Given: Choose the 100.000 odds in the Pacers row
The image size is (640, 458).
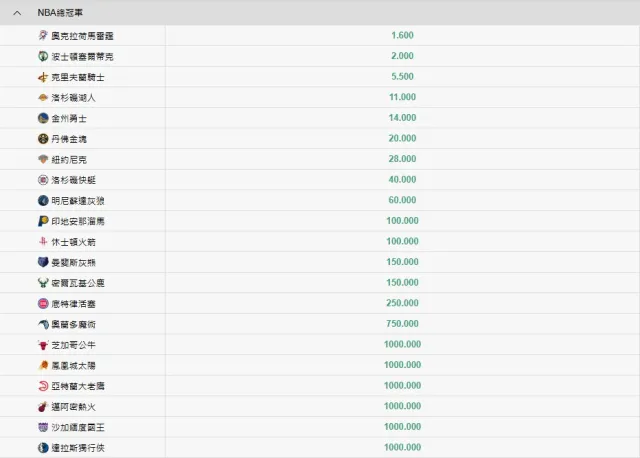Looking at the screenshot, I should (402, 221).
